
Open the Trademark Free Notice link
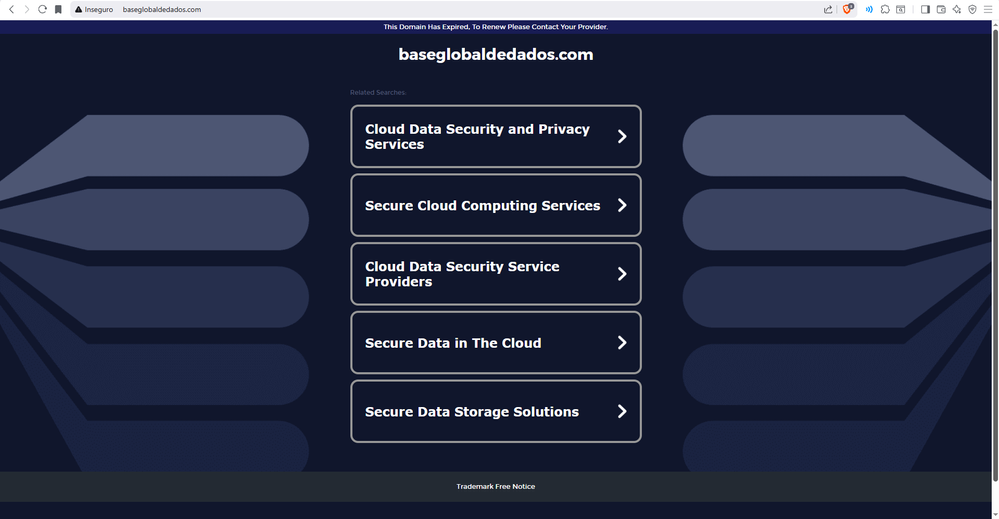(496, 487)
